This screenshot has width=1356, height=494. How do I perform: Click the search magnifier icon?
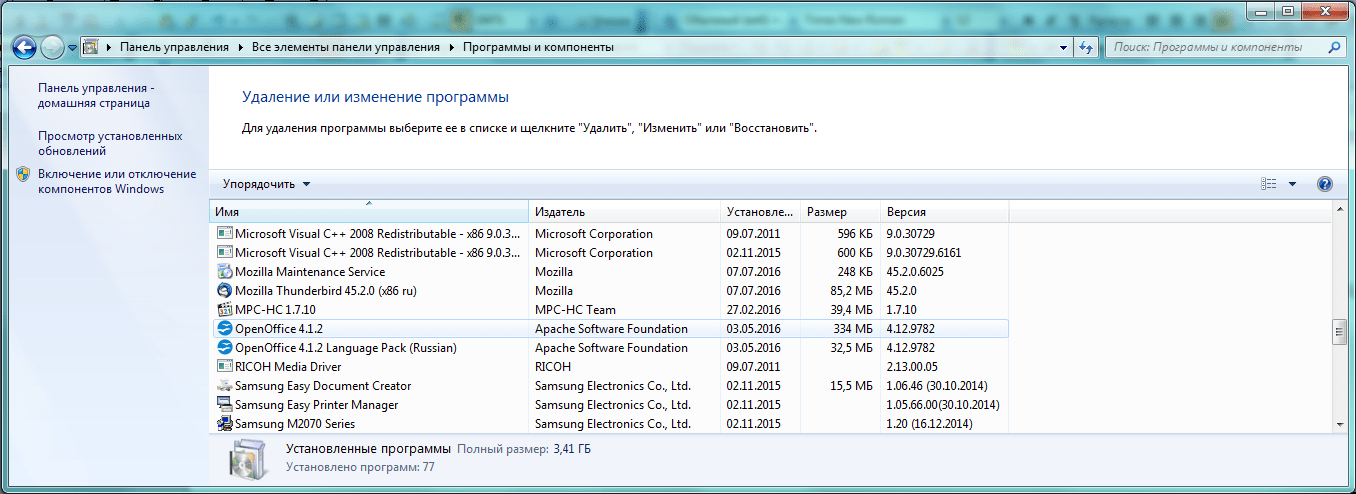pos(1333,47)
